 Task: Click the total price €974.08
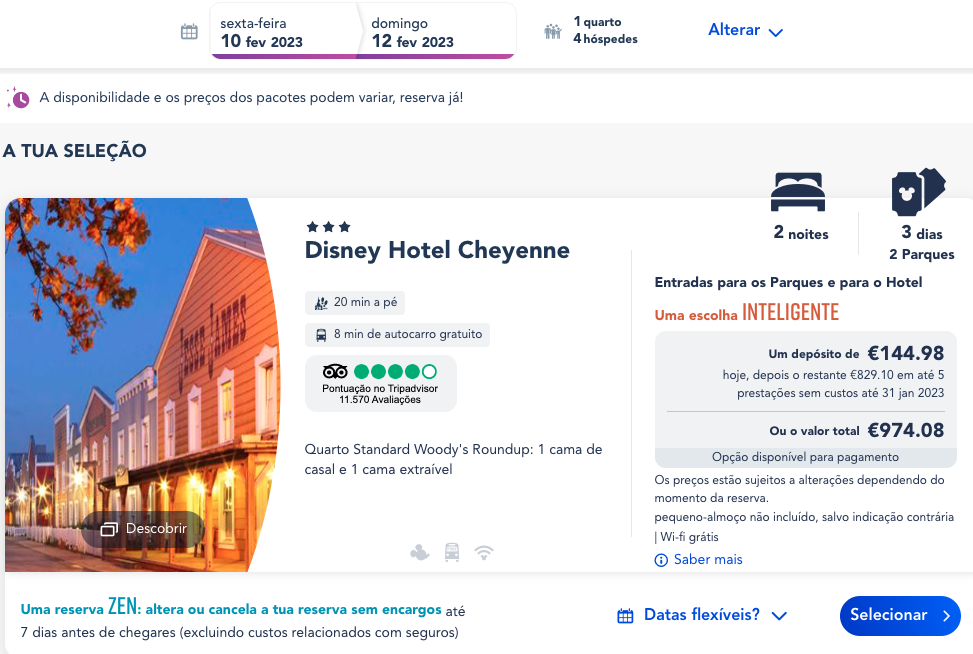[905, 430]
